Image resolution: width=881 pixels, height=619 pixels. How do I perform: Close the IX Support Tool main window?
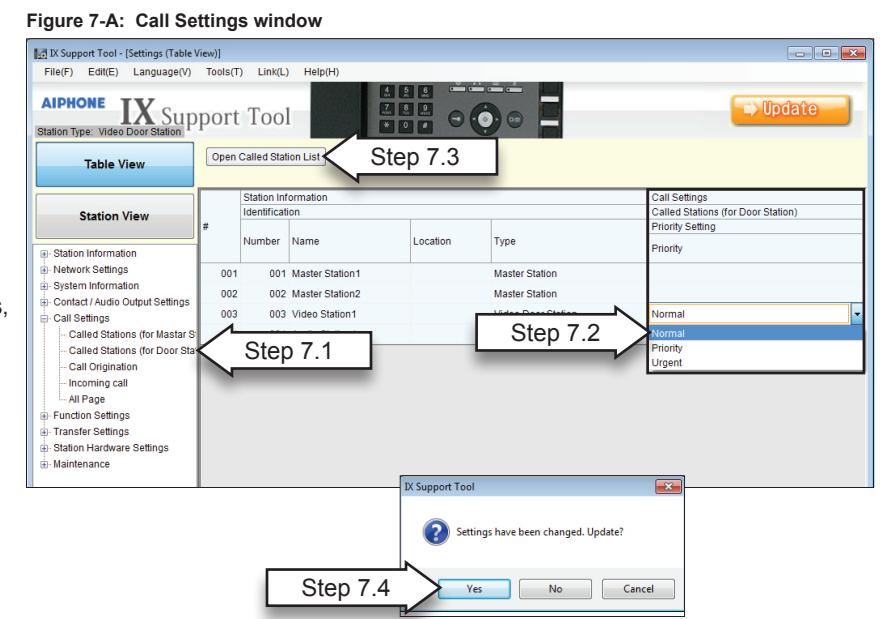[x=853, y=53]
